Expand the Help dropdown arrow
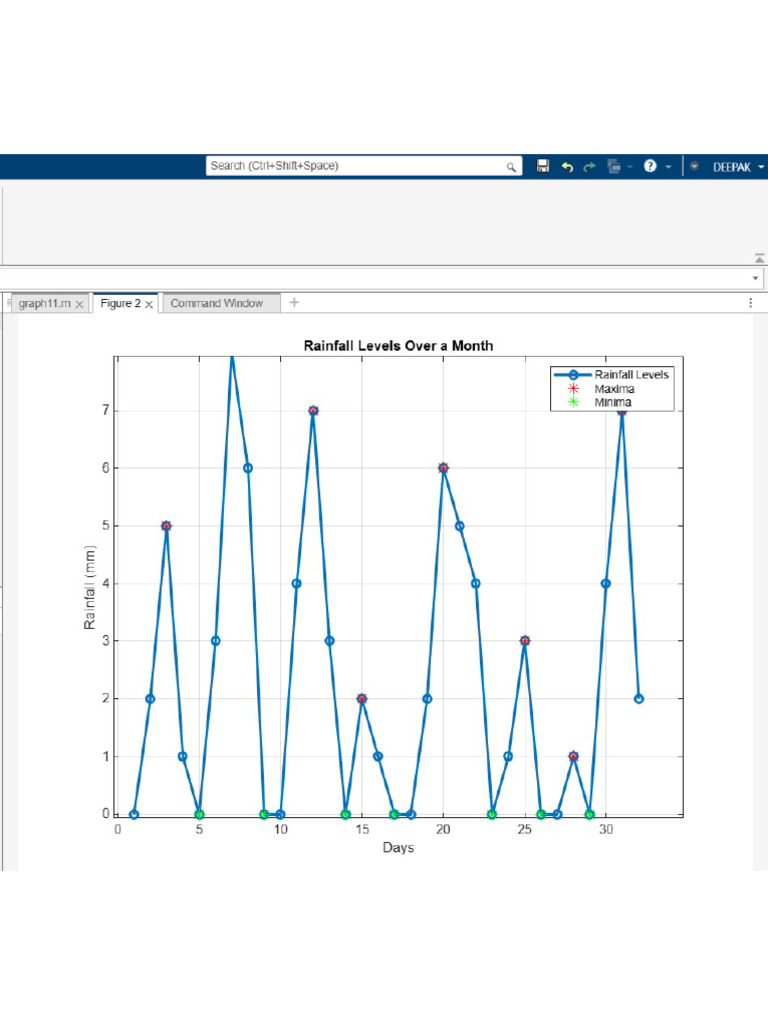This screenshot has height=1024, width=768. (x=667, y=167)
